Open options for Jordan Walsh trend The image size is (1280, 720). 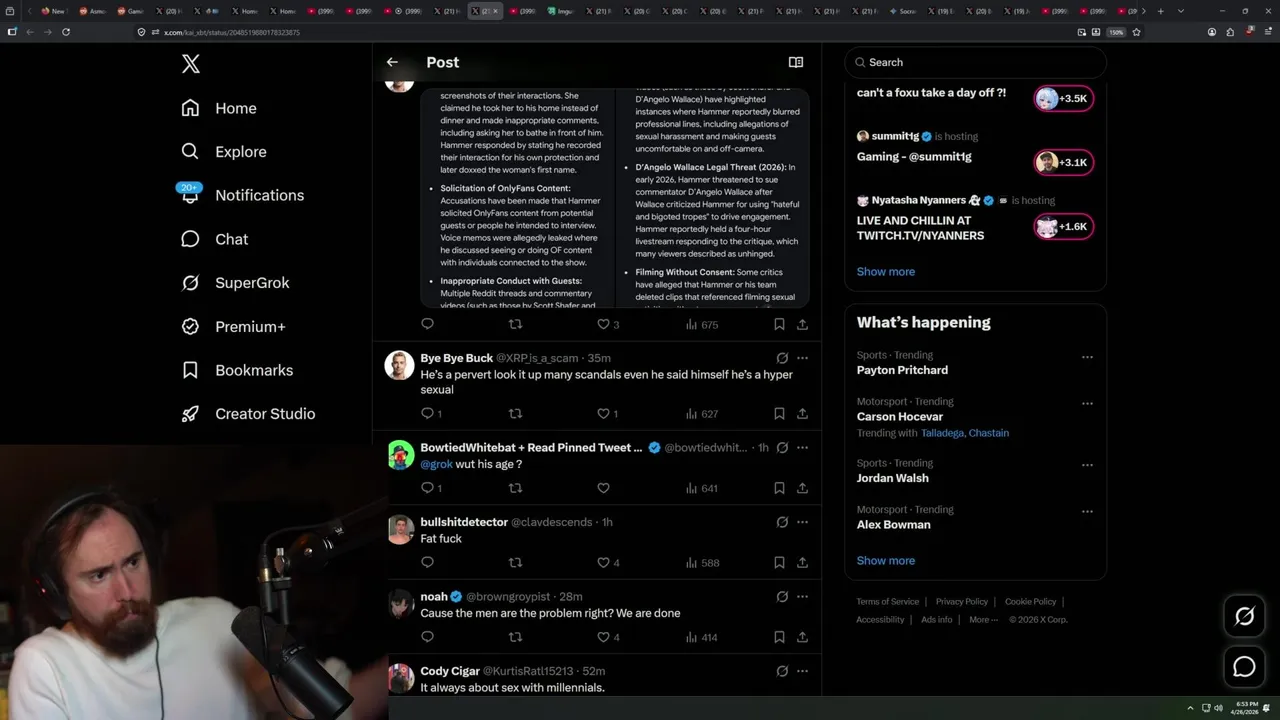pyautogui.click(x=1087, y=465)
